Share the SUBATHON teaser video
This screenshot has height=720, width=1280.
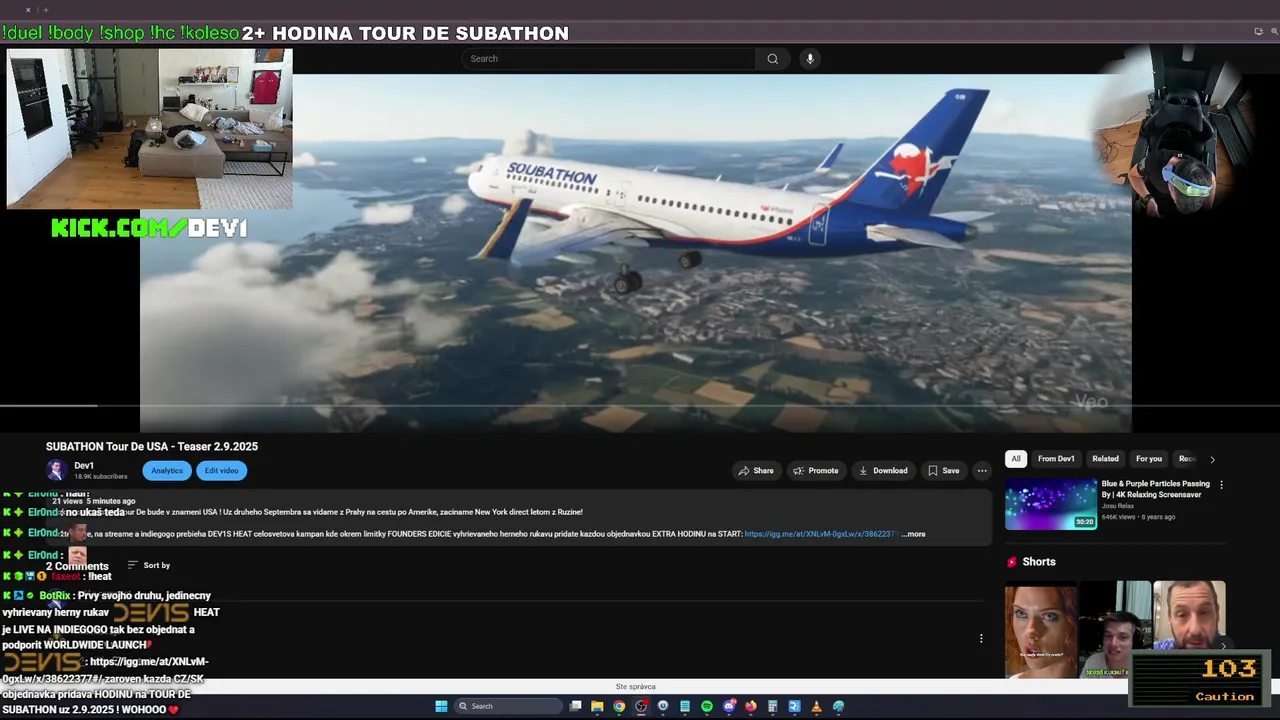756,471
